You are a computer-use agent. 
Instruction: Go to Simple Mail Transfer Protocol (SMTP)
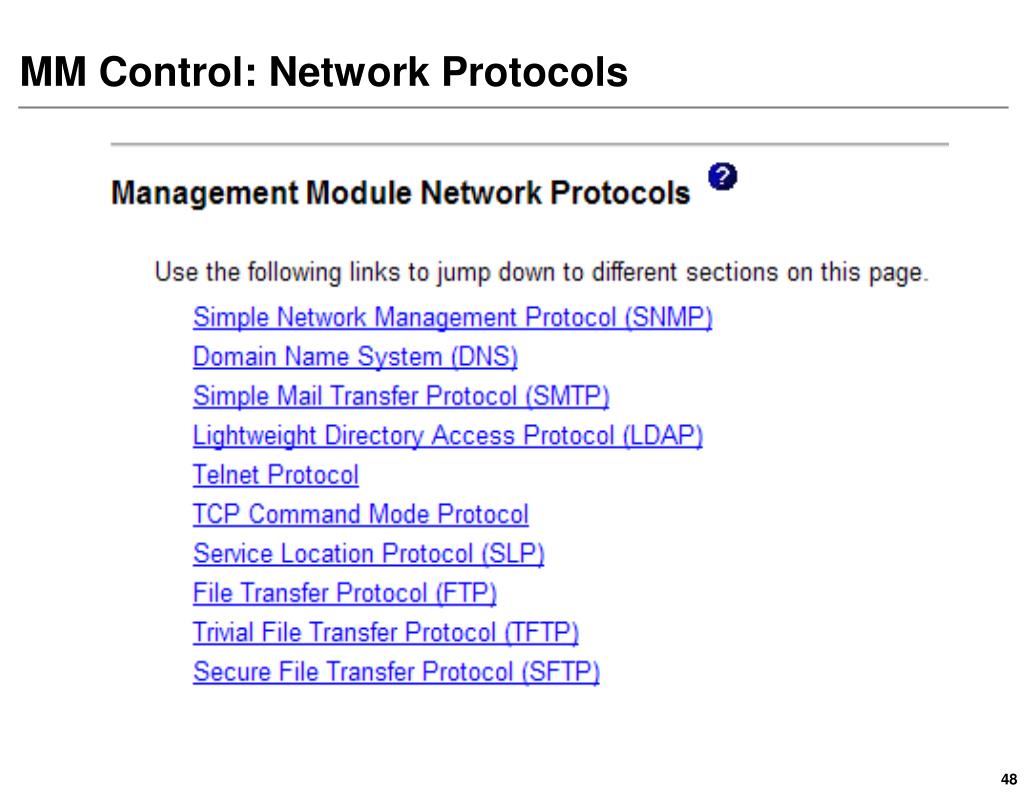401,396
